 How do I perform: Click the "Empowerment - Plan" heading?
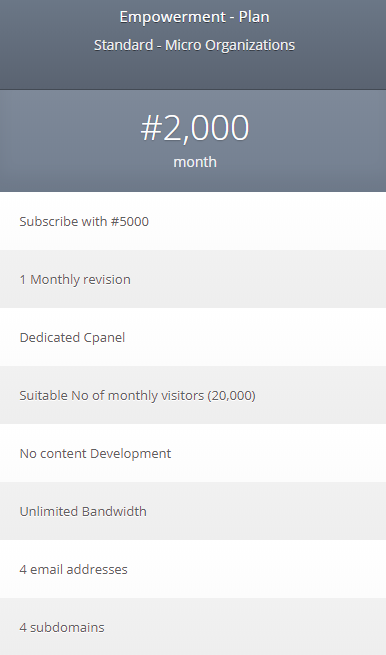click(x=194, y=17)
